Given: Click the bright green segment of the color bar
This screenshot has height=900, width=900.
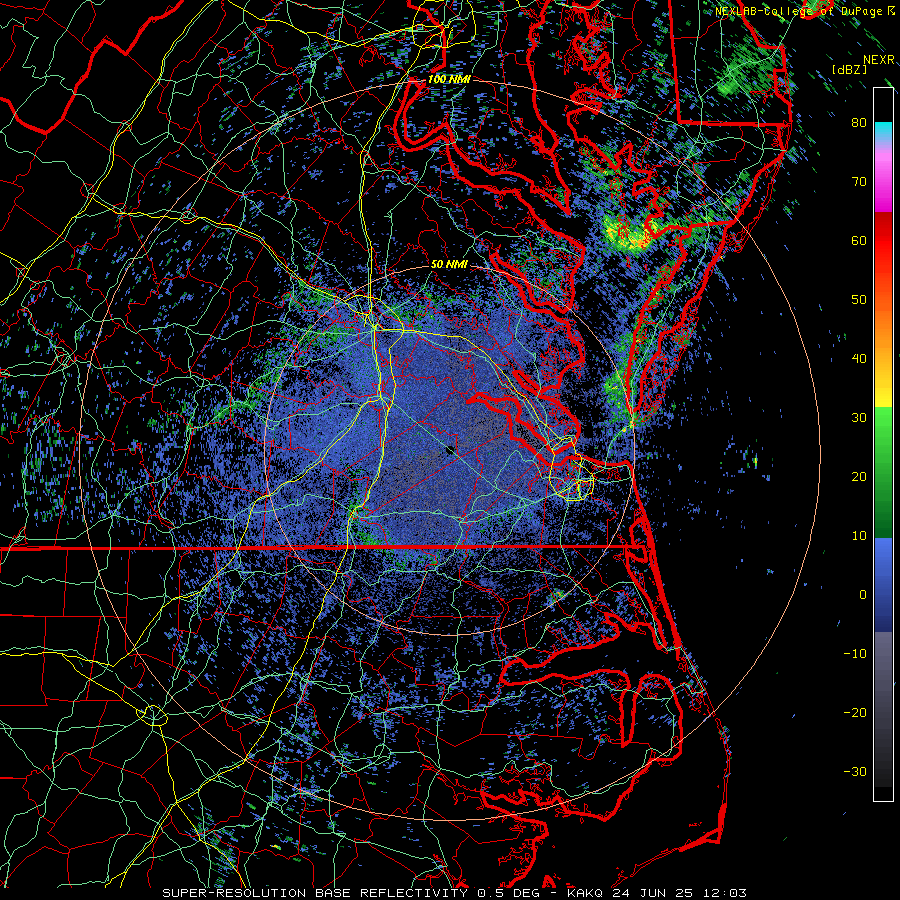Looking at the screenshot, I should pos(883,425).
